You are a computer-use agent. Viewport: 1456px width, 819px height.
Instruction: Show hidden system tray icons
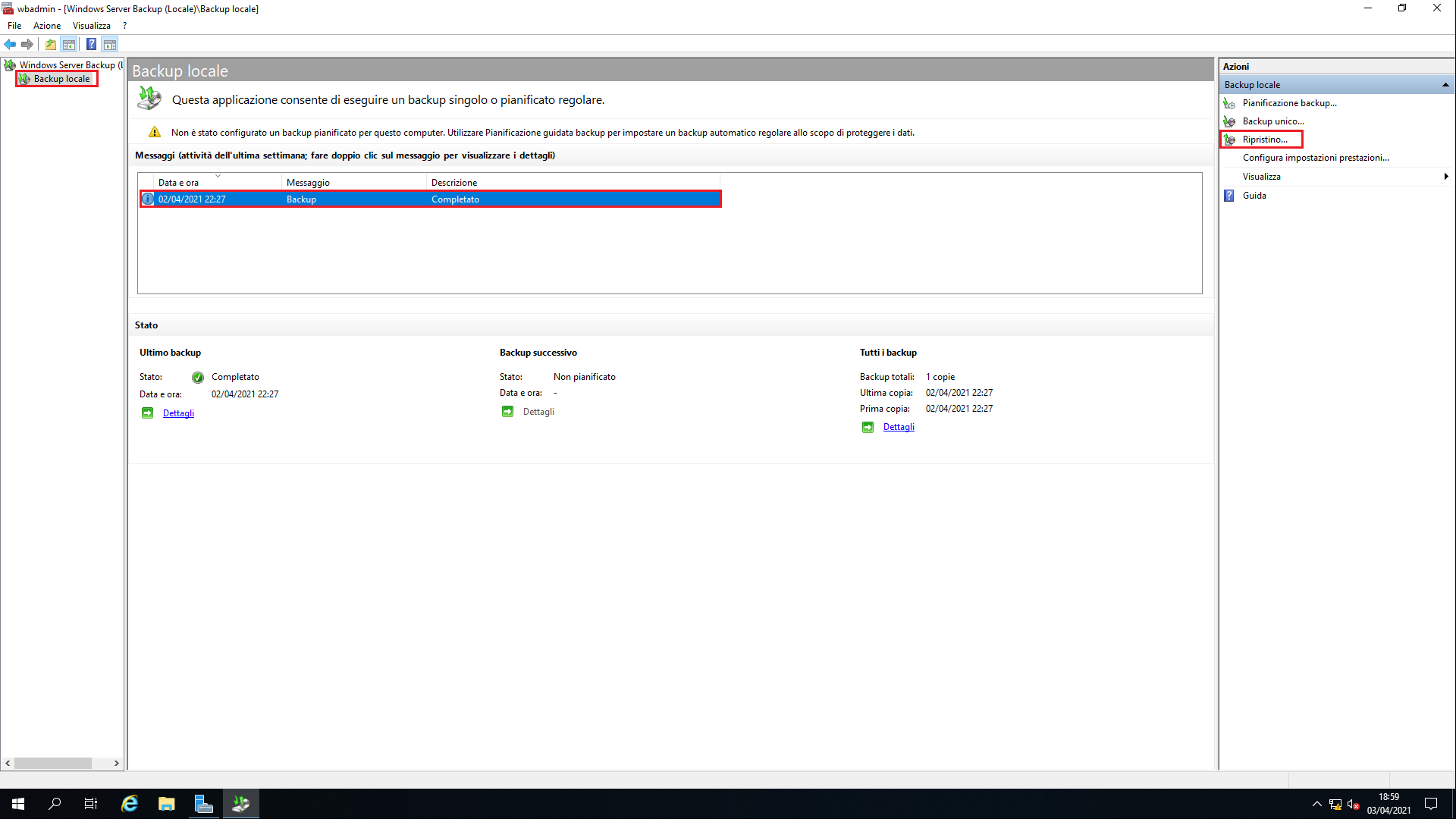point(1317,804)
